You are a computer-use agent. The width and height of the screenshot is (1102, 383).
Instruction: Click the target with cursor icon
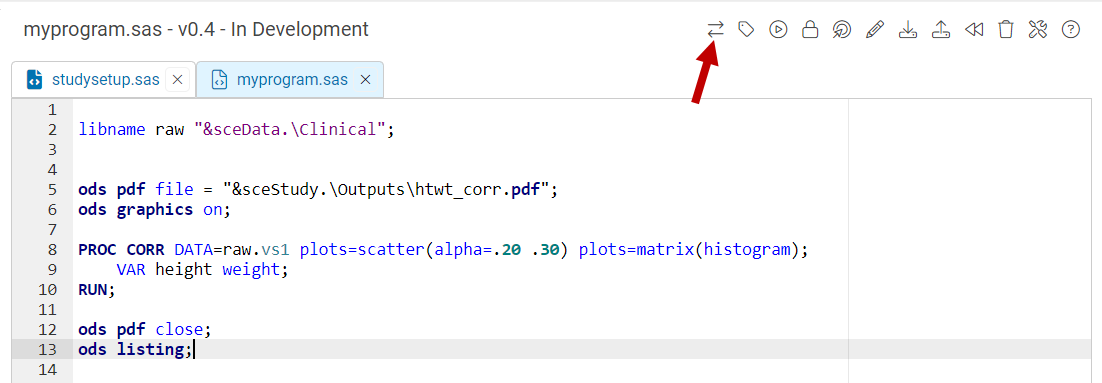pos(842,30)
